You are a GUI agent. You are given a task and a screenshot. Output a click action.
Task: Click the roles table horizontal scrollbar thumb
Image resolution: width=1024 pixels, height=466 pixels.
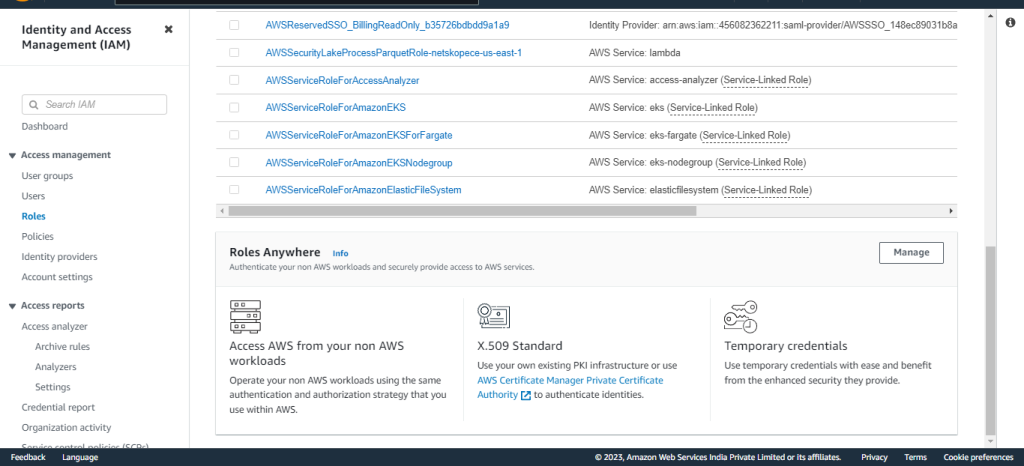click(x=462, y=211)
